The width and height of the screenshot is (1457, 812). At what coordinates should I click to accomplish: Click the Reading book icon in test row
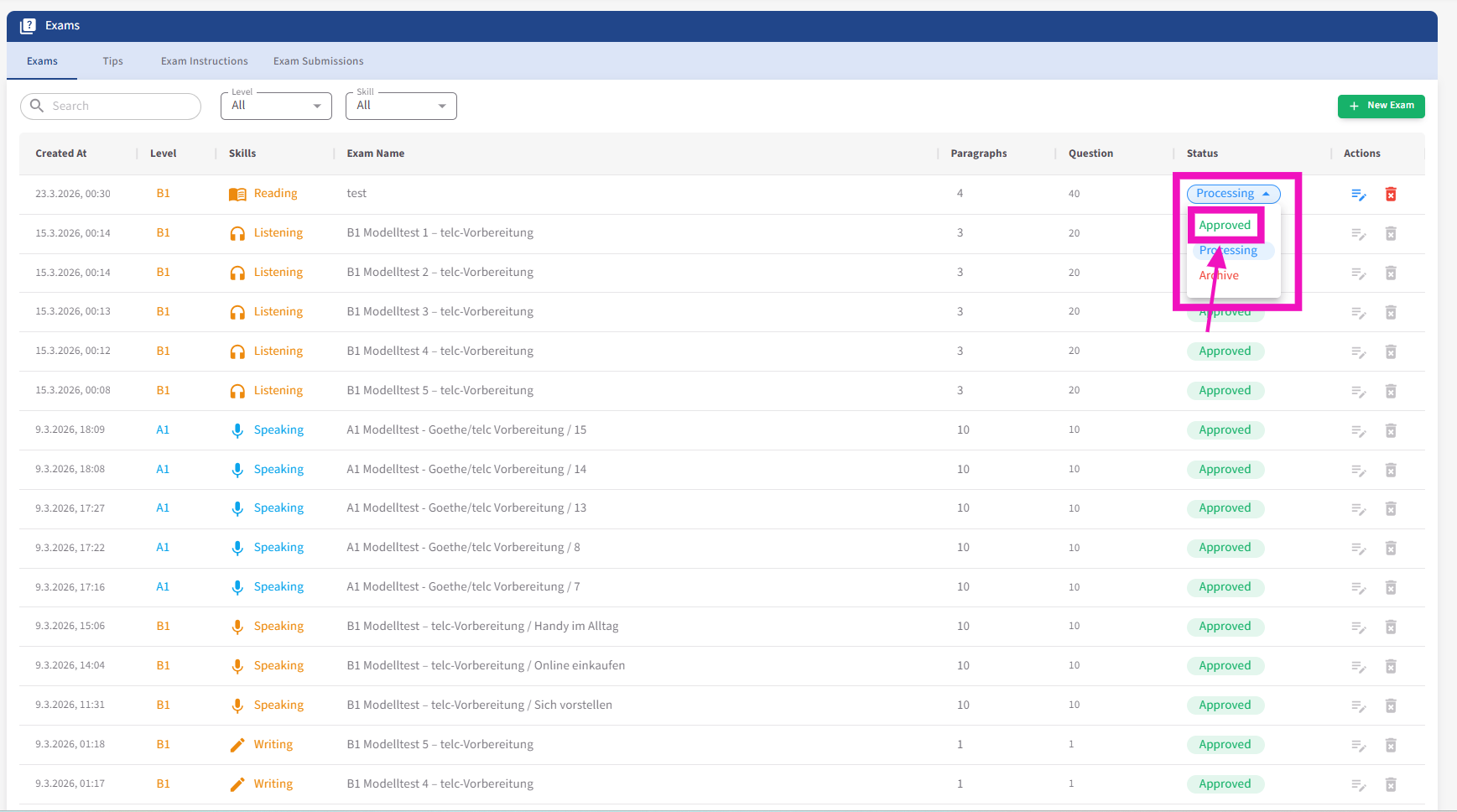237,195
